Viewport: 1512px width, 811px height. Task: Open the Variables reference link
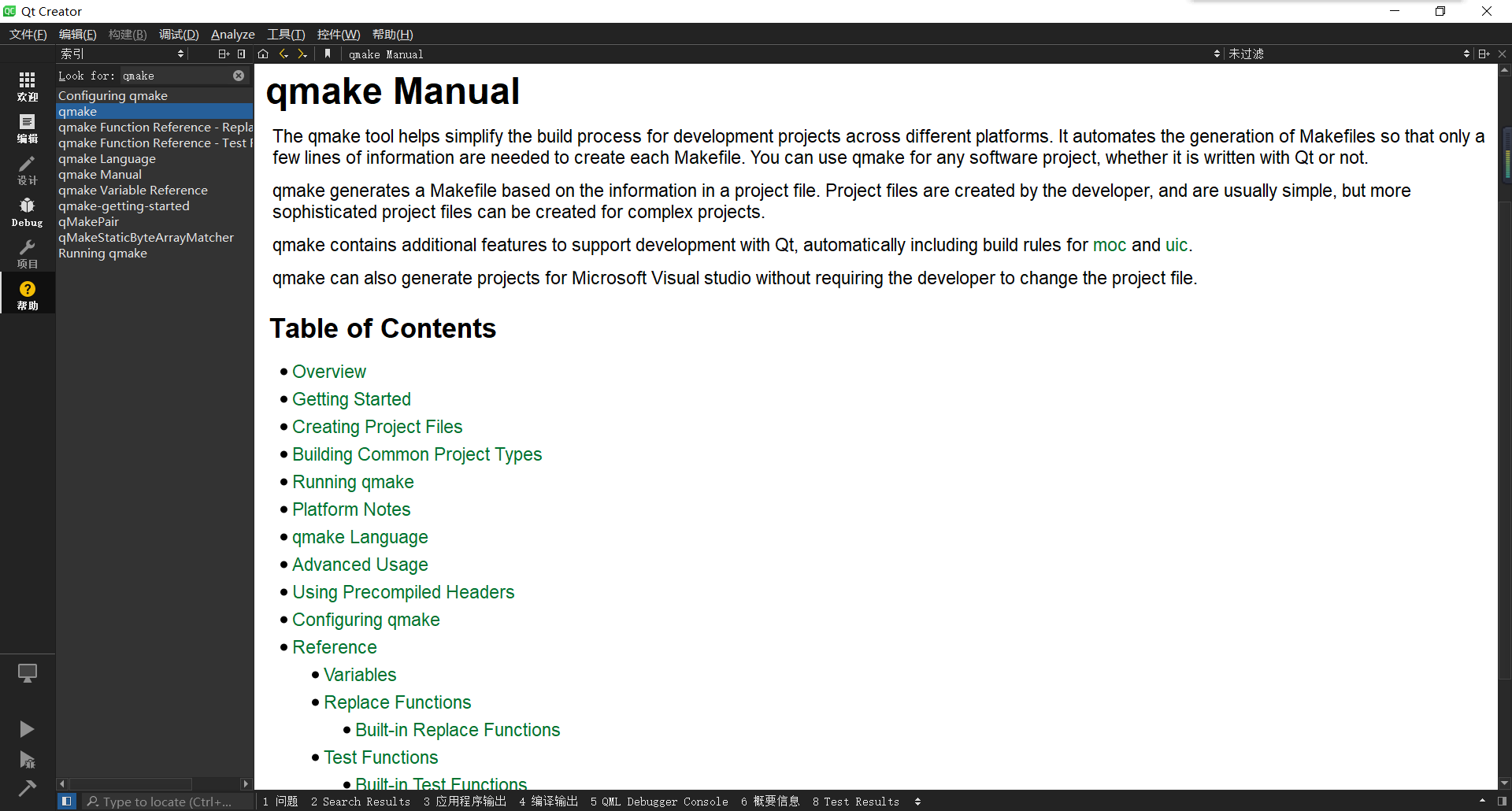(360, 675)
